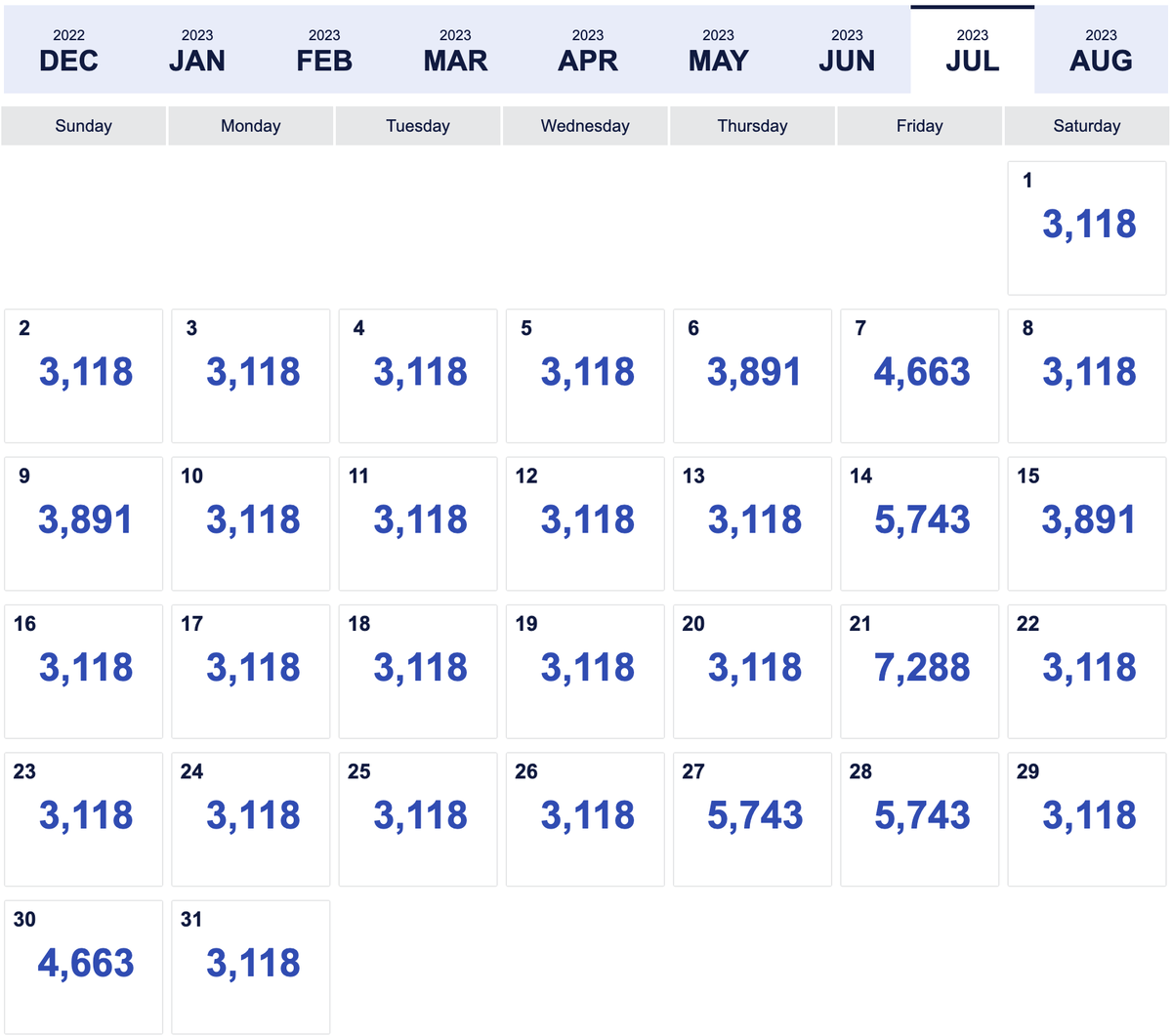1172x1036 pixels.
Task: Click the 4,663 fare on July 30
Action: click(83, 964)
